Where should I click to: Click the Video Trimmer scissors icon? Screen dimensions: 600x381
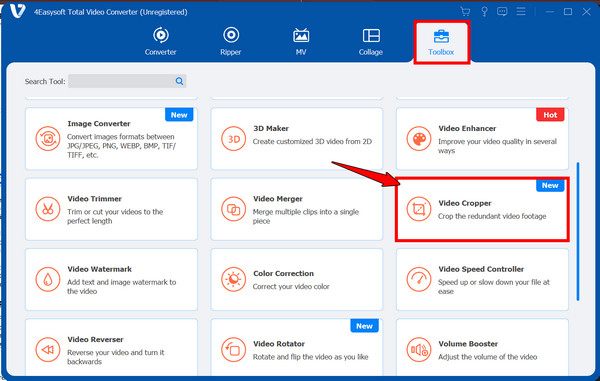[48, 209]
